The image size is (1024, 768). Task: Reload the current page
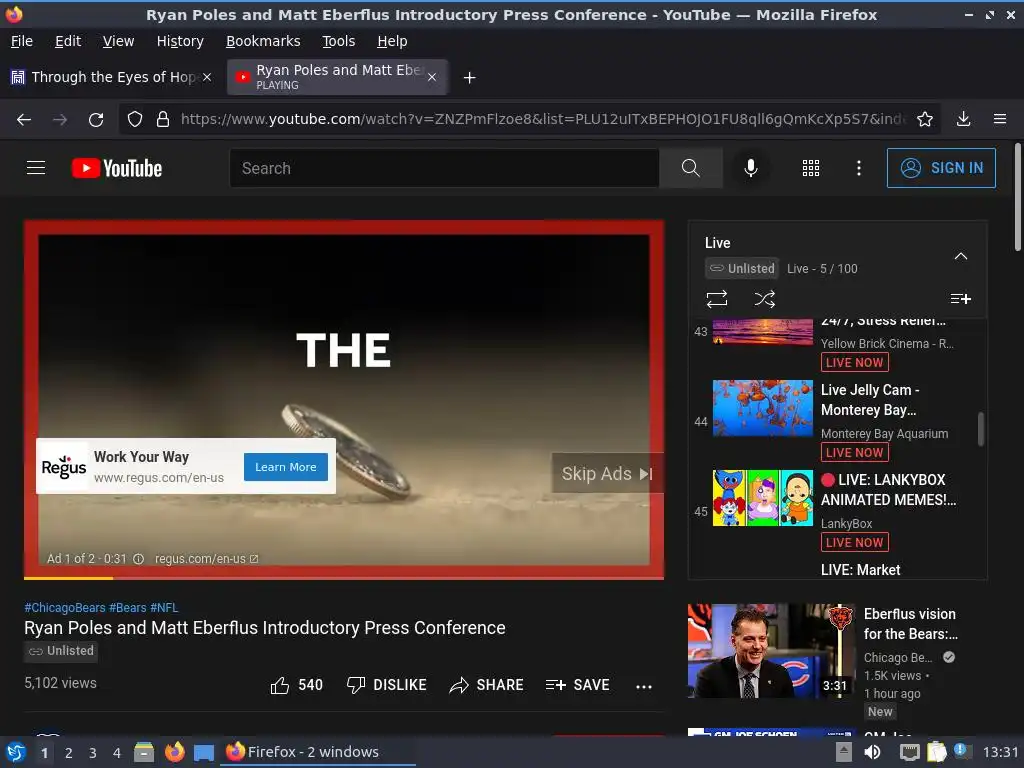pyautogui.click(x=96, y=120)
